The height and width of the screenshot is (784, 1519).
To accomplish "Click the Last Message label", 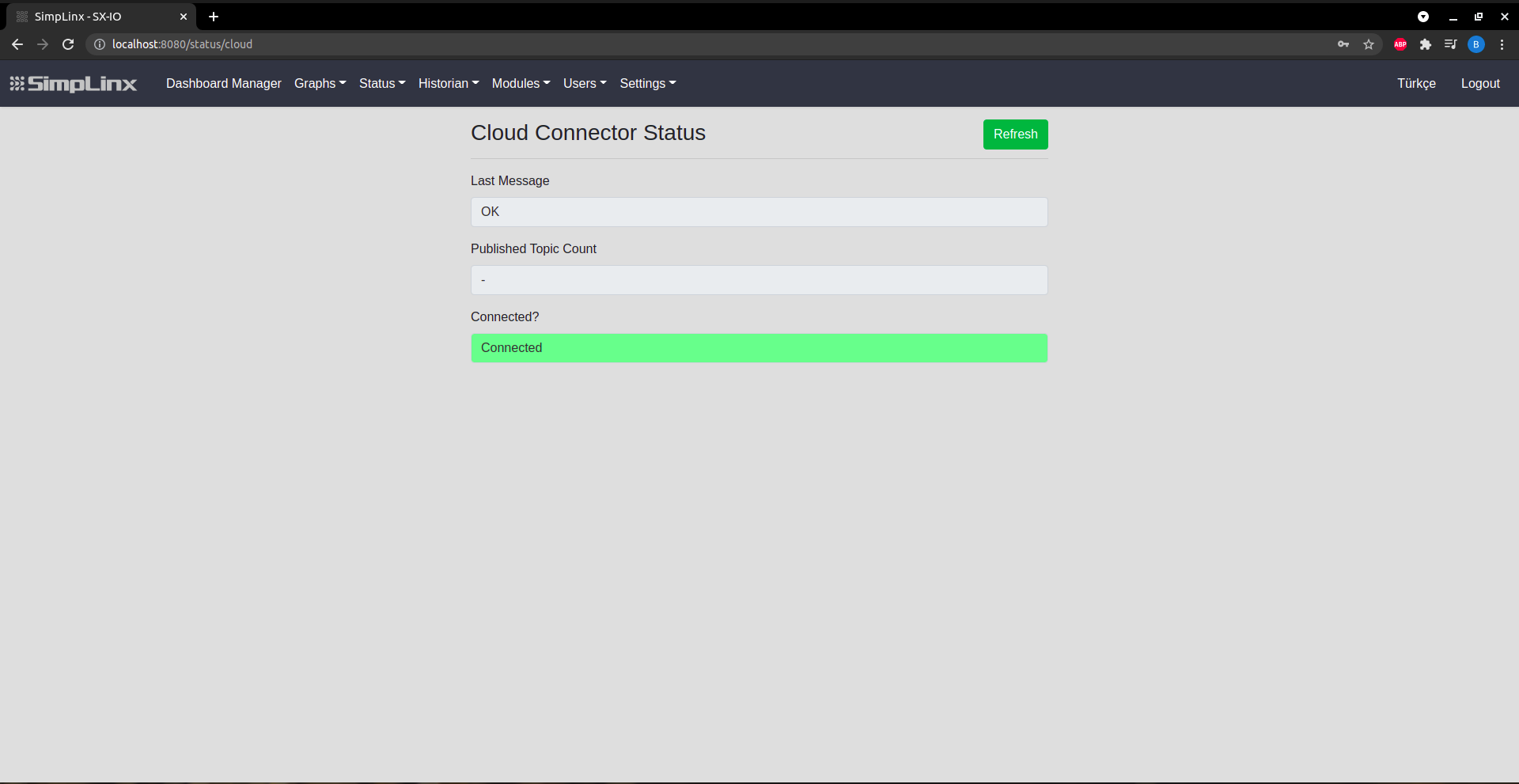I will [509, 181].
